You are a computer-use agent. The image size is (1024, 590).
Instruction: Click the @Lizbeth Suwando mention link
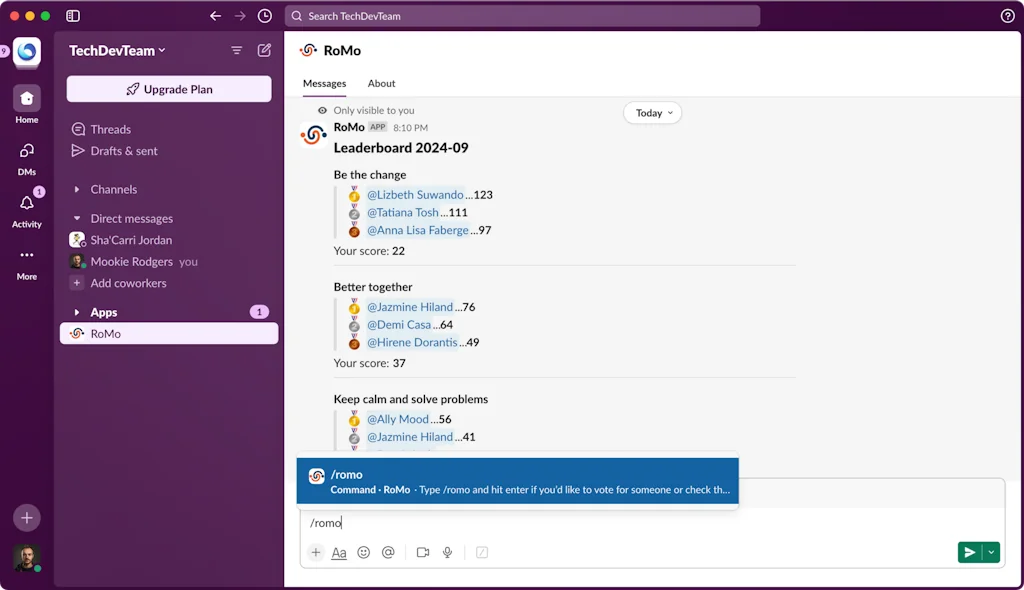pyautogui.click(x=415, y=195)
